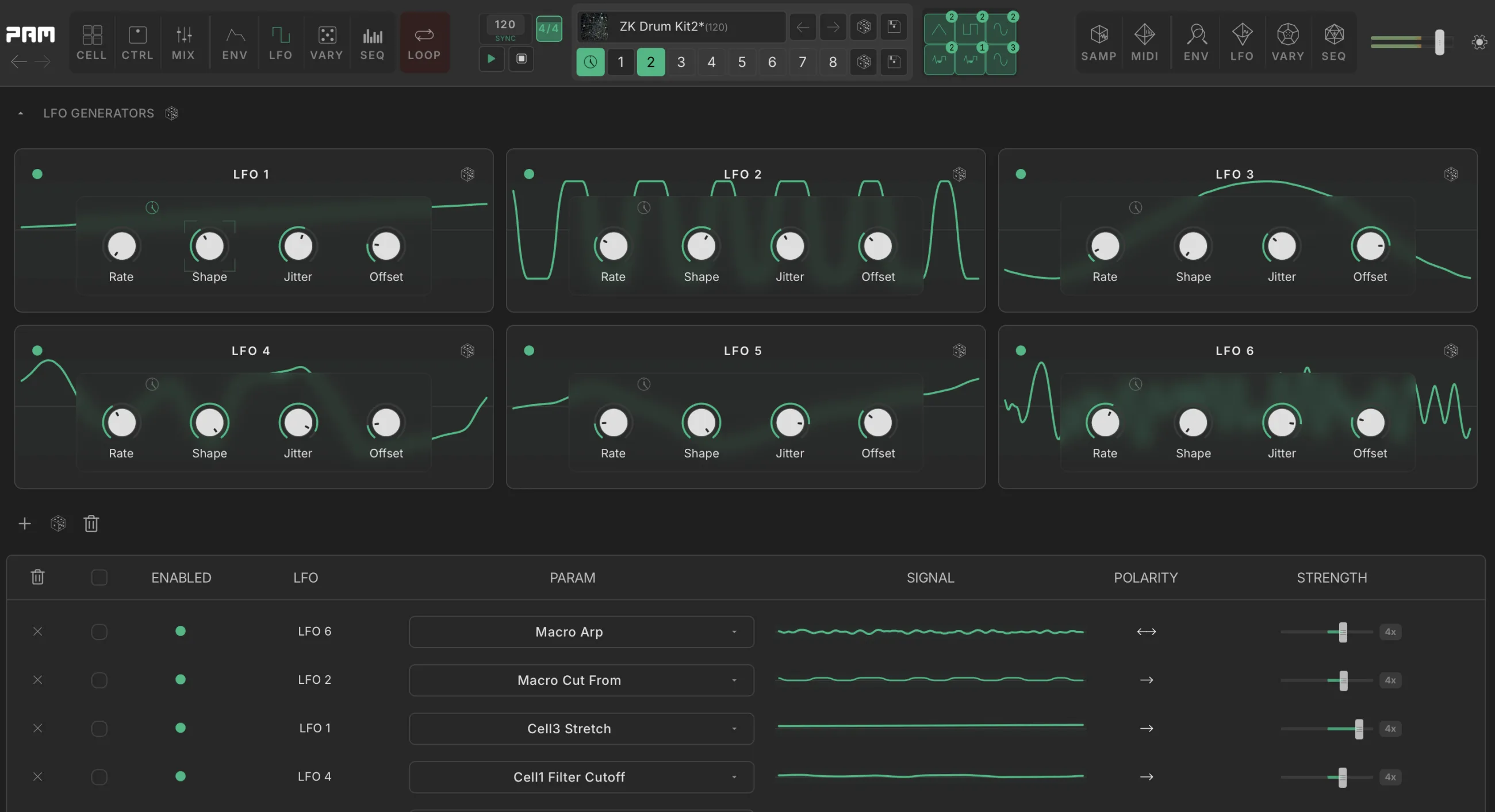Click the MIDI randomizer icon
The image size is (1495, 812).
coord(1144,43)
